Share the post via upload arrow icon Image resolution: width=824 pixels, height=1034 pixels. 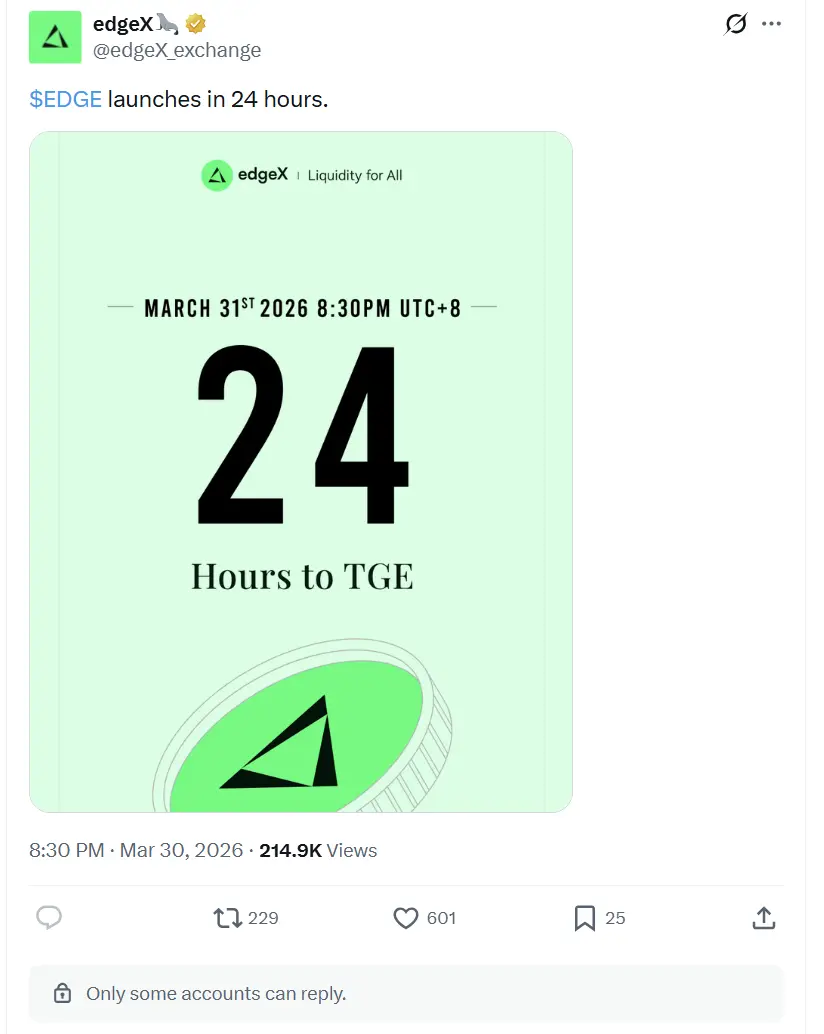[763, 917]
